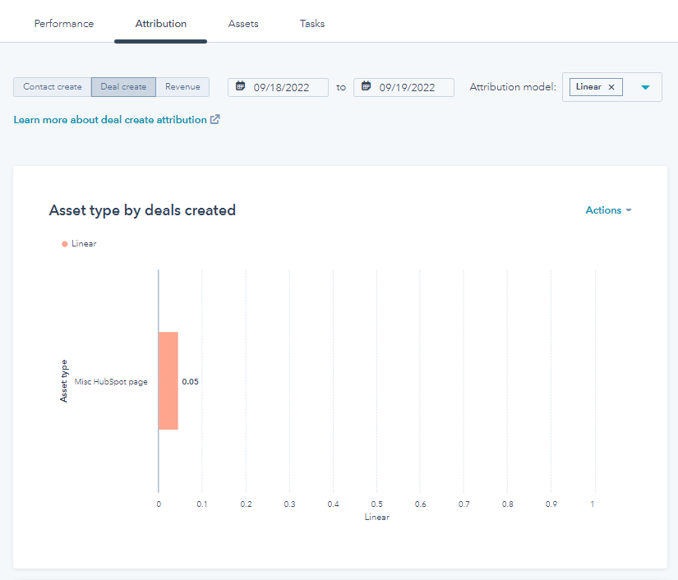Open the Tasks tab
This screenshot has width=678, height=580.
312,23
